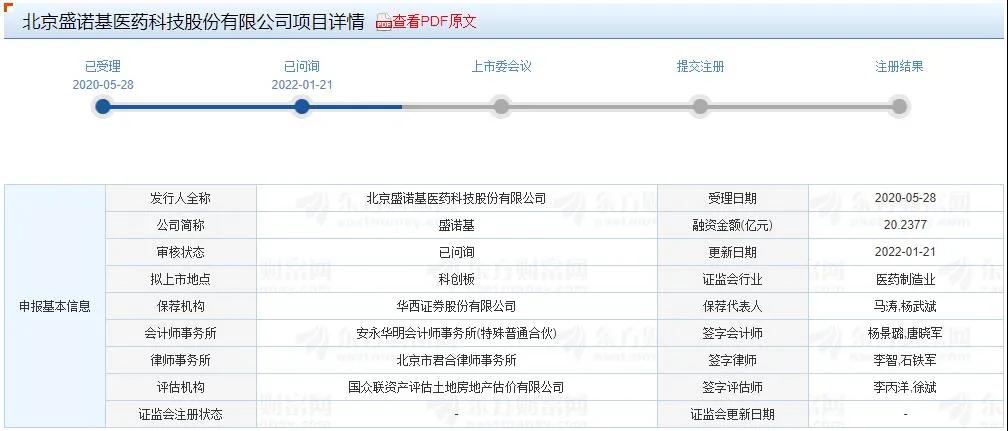Click the 评估机构 label cell

pyautogui.click(x=181, y=387)
